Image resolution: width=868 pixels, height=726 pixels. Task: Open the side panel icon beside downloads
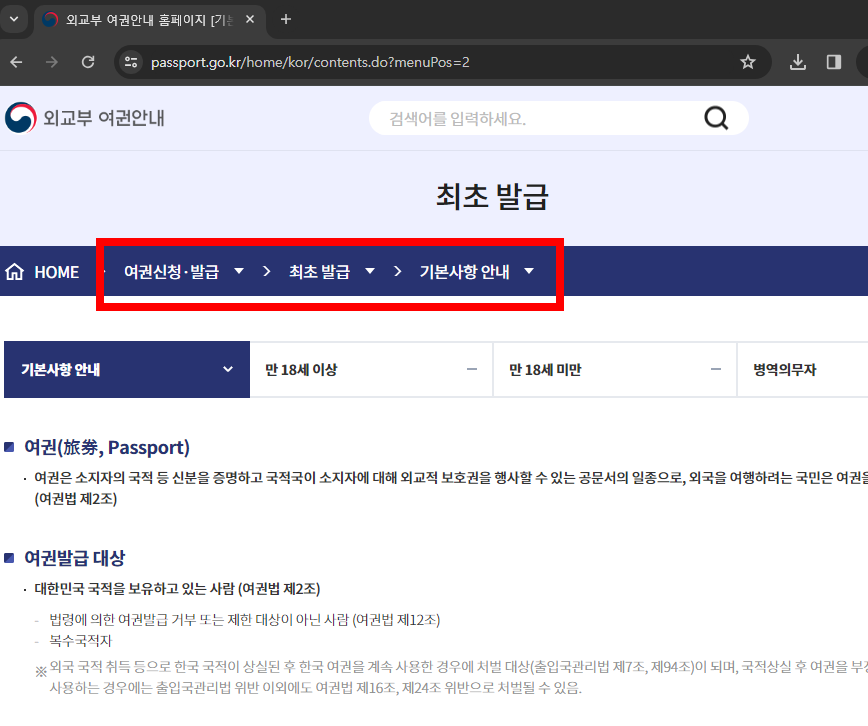[833, 62]
